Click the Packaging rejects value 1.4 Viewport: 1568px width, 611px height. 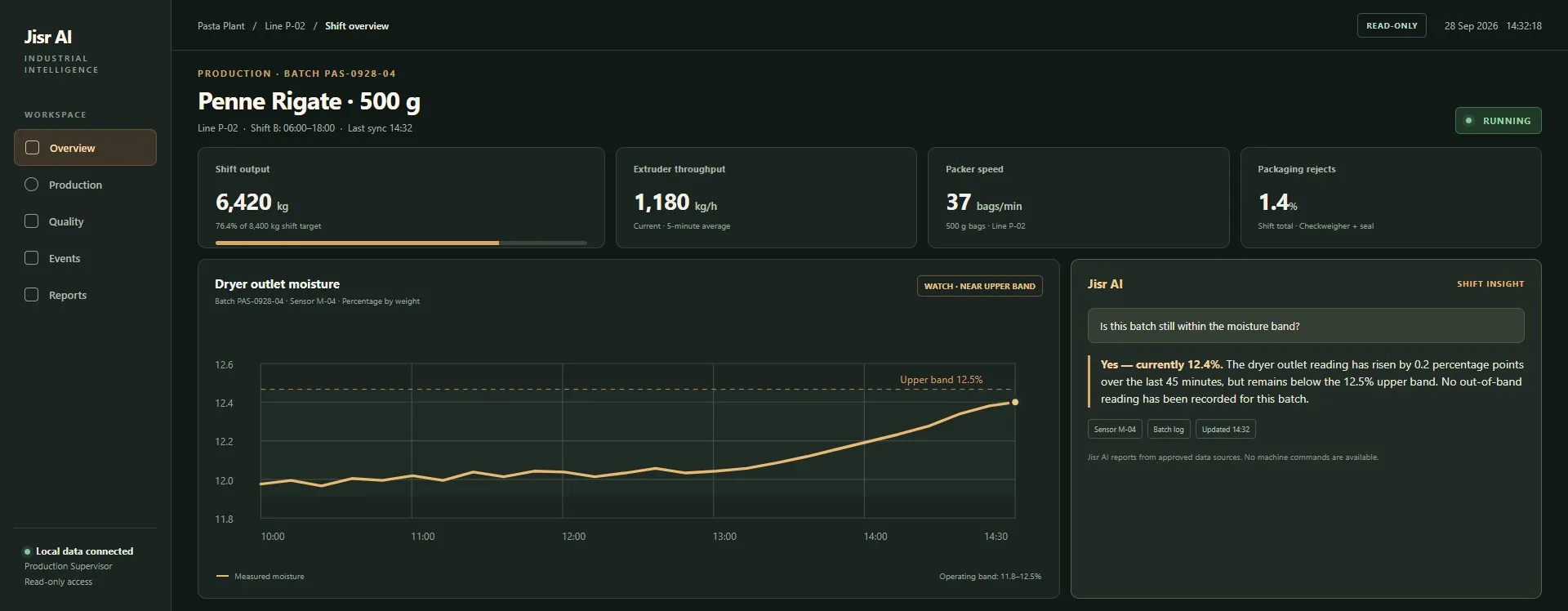[x=1273, y=203]
